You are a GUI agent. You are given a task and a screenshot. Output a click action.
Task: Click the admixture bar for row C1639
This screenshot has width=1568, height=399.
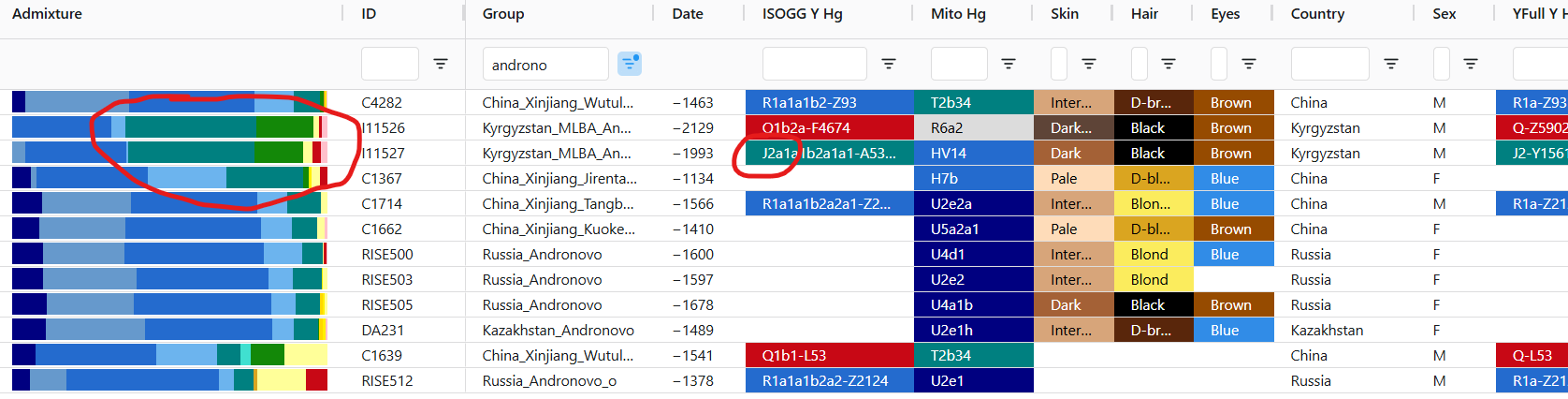[x=169, y=355]
